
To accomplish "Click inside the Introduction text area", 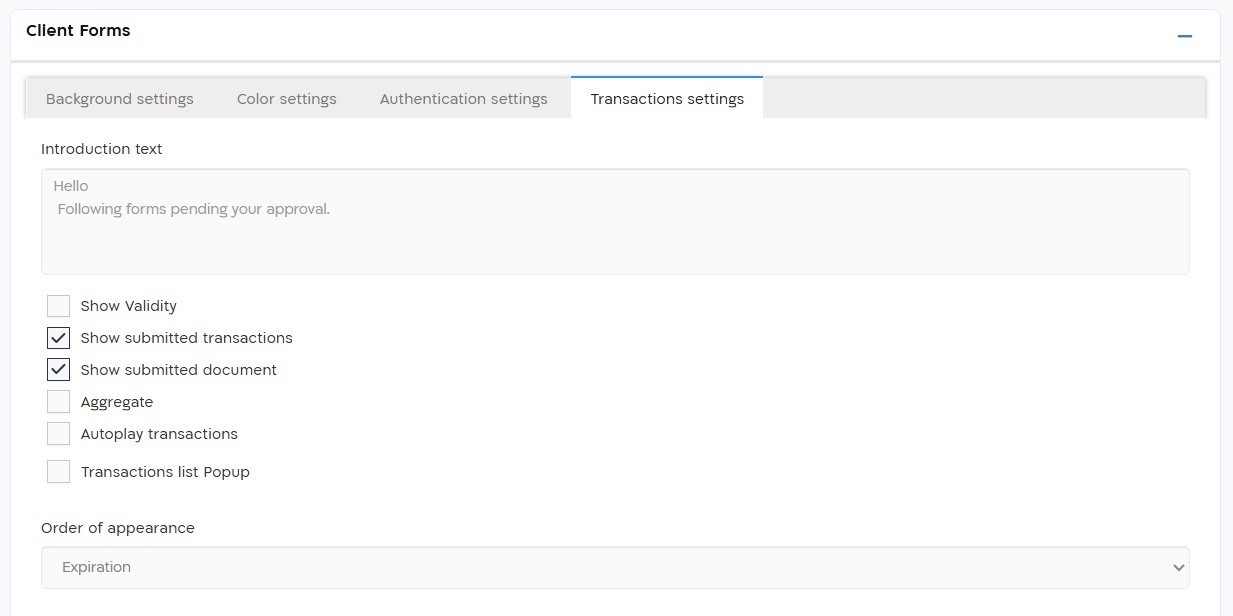I will click(615, 221).
